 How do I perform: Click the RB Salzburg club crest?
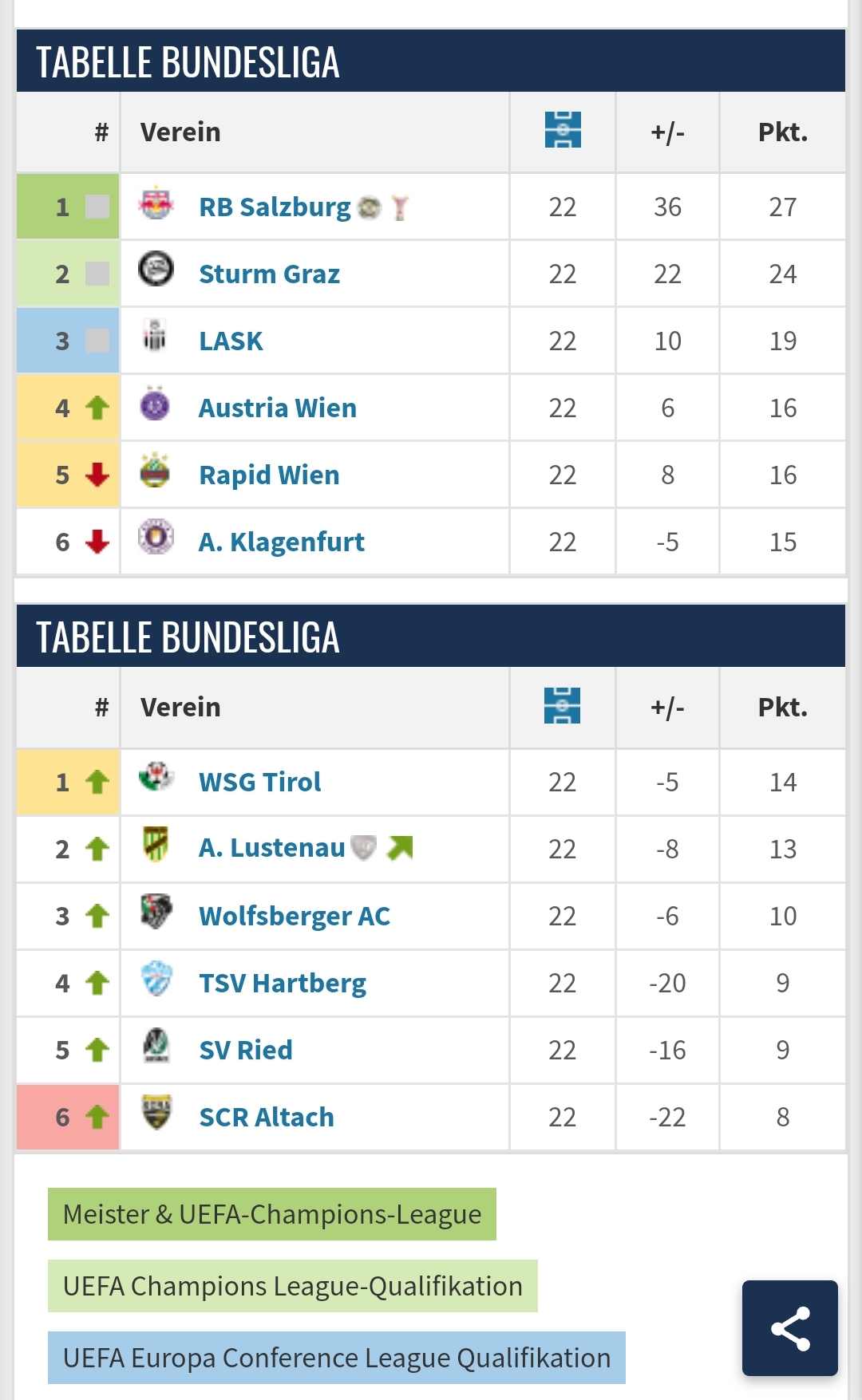pyautogui.click(x=156, y=204)
